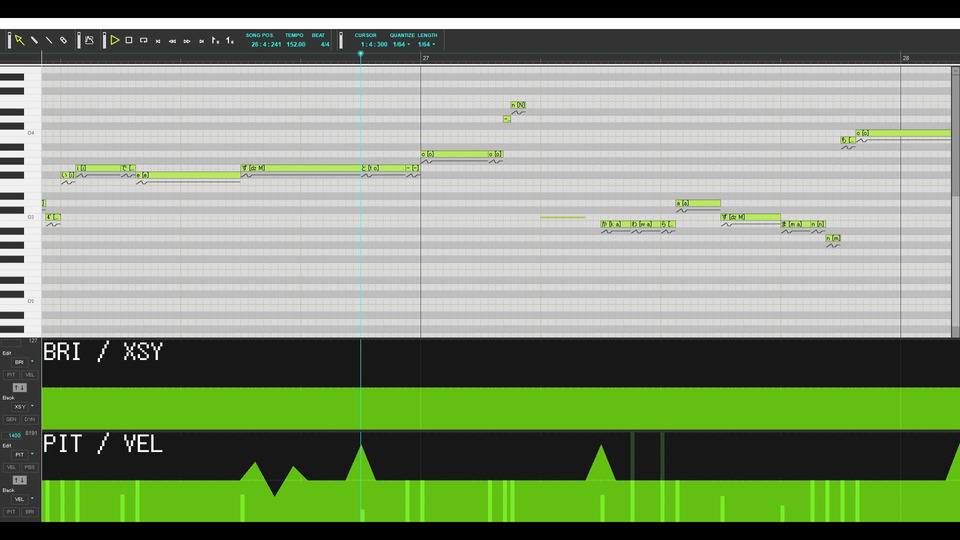Select the 'o [o]' note starting at measure 27
The image size is (960, 540).
pos(454,154)
